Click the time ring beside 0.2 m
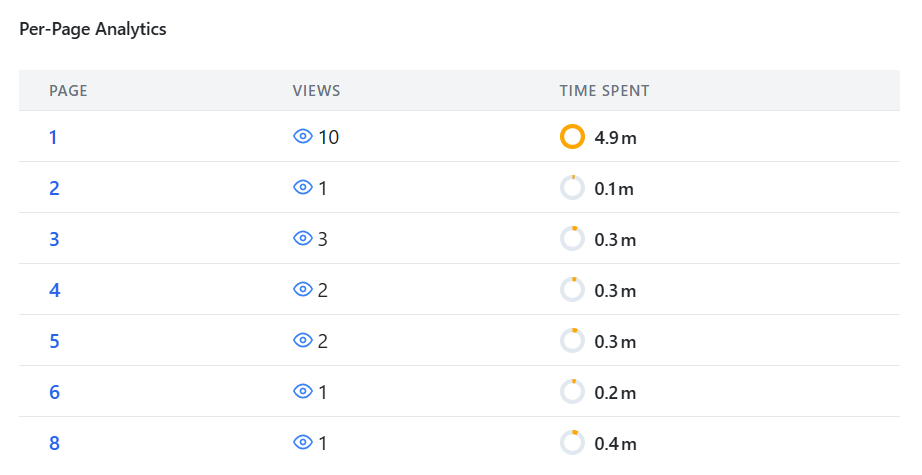This screenshot has height=475, width=922. coord(572,392)
